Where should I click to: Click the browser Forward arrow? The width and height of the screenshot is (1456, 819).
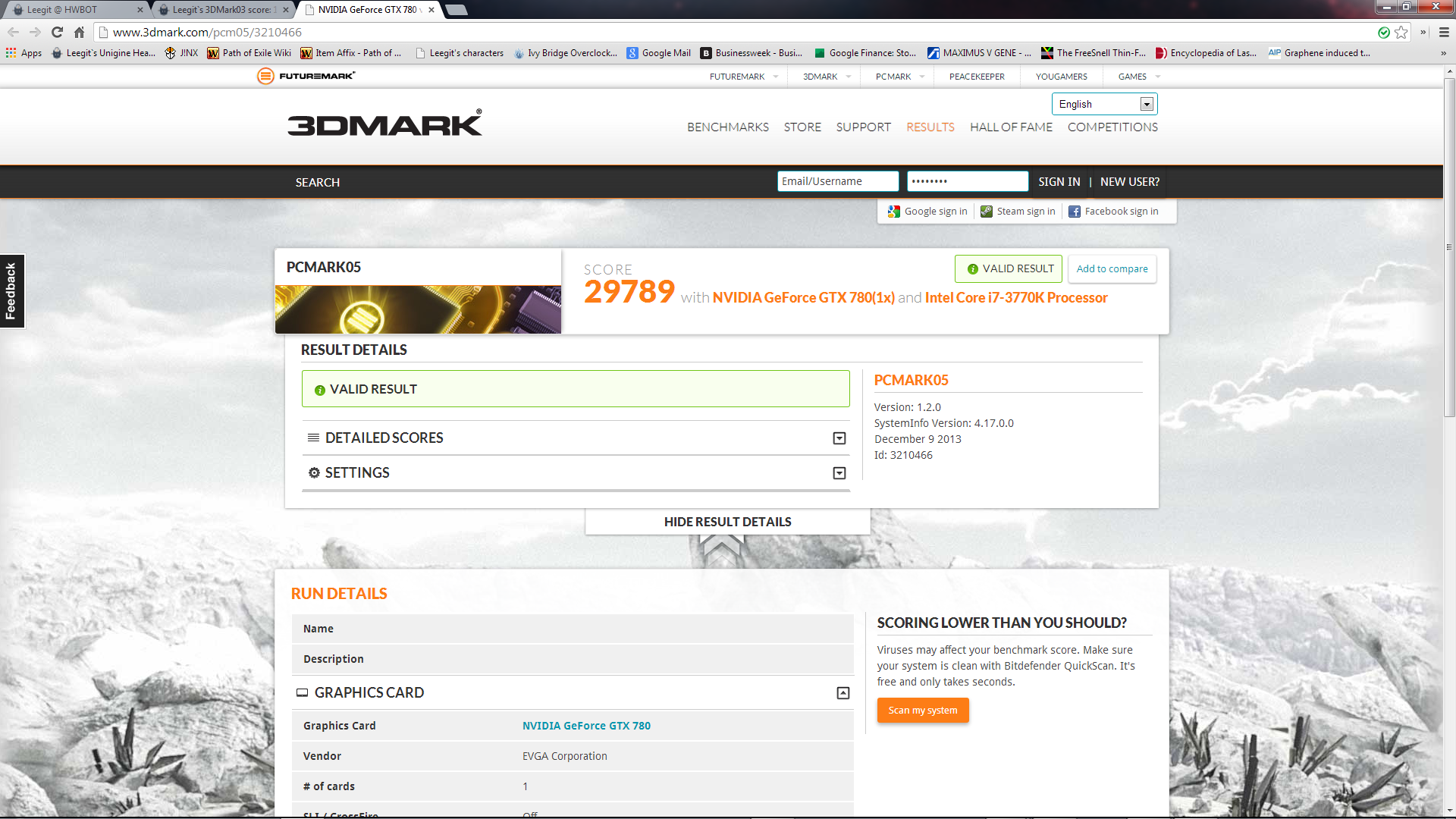pyautogui.click(x=35, y=32)
